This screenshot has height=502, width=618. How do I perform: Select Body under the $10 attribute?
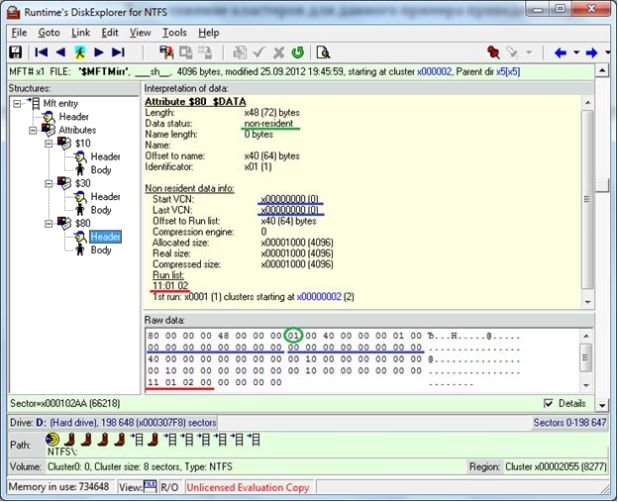101,170
